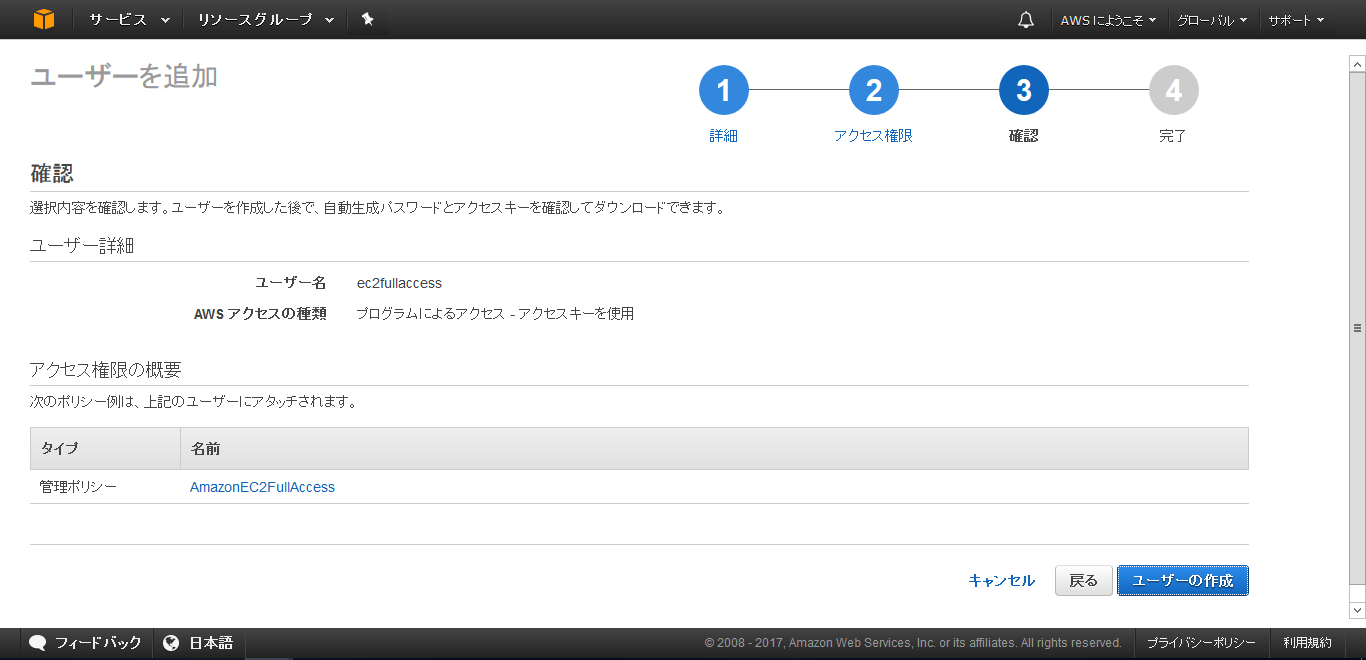Screen dimensions: 1366x660
Task: Click the ユーザーの作成 button
Action: click(x=1183, y=580)
